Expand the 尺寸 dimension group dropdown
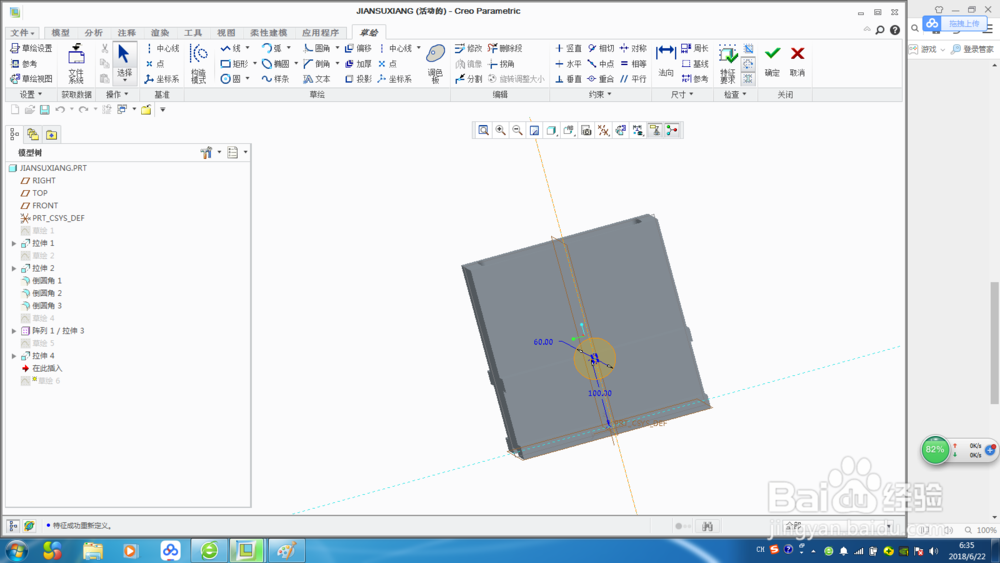 click(x=682, y=94)
